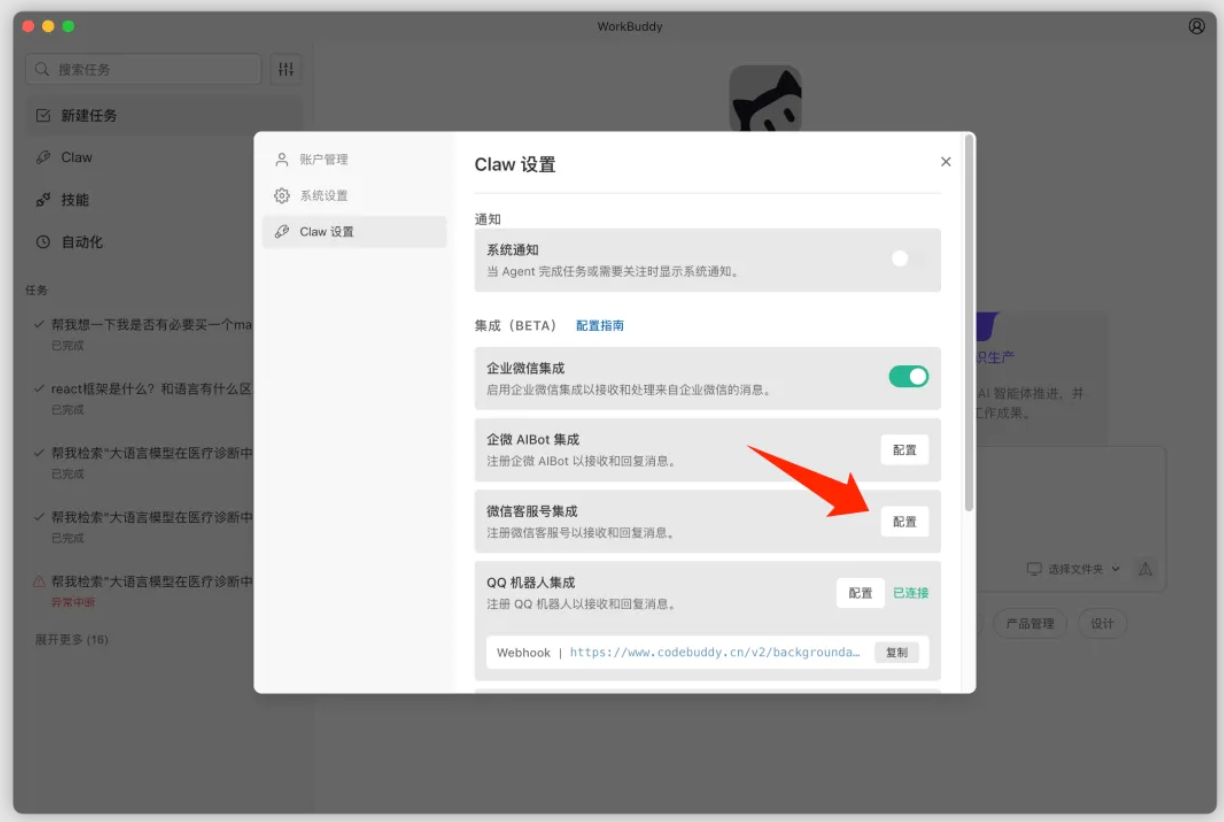Click 配置 for QQ 机器人集成

(x=860, y=593)
